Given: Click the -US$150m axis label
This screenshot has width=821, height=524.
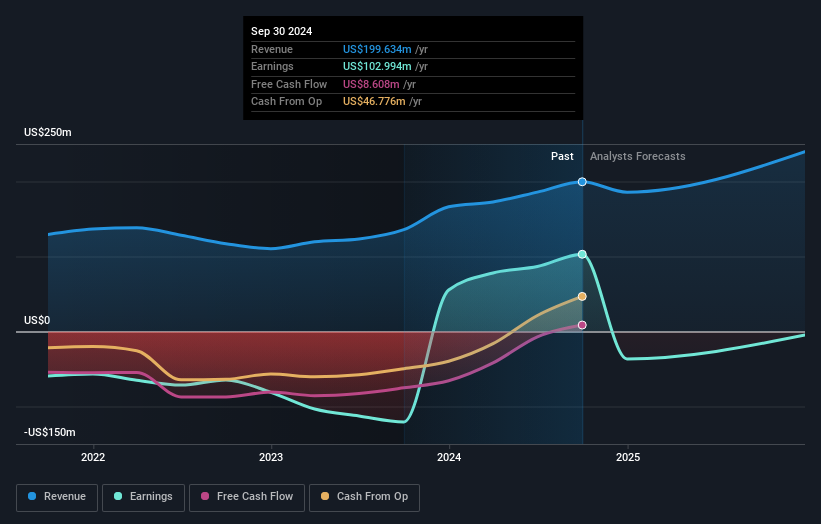Looking at the screenshot, I should (x=50, y=432).
